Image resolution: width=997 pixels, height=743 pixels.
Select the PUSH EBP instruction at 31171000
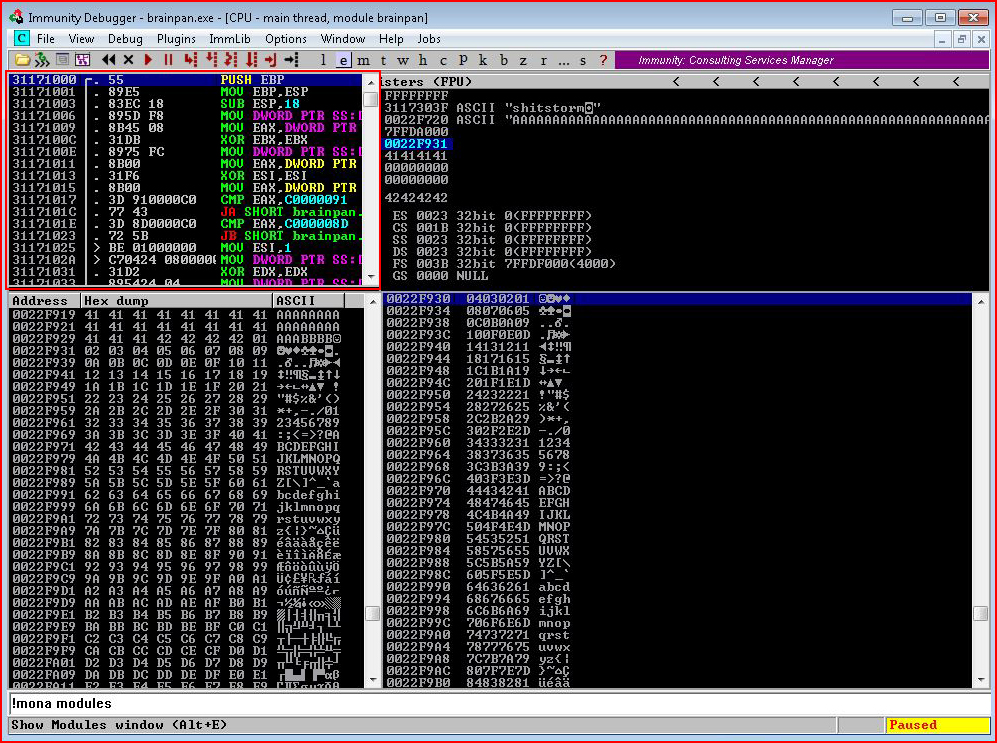pyautogui.click(x=186, y=80)
